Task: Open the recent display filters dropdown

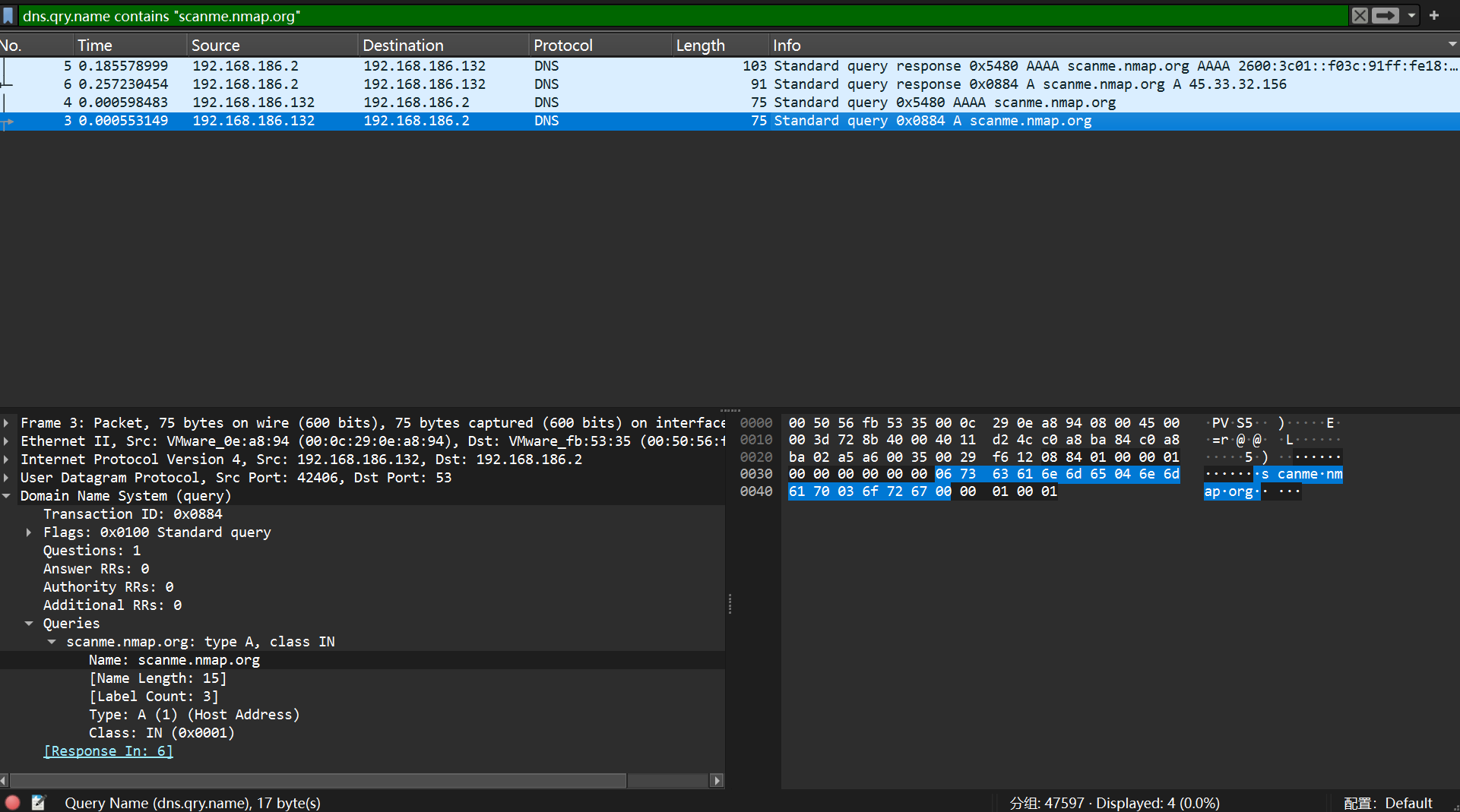Action: [x=1411, y=15]
